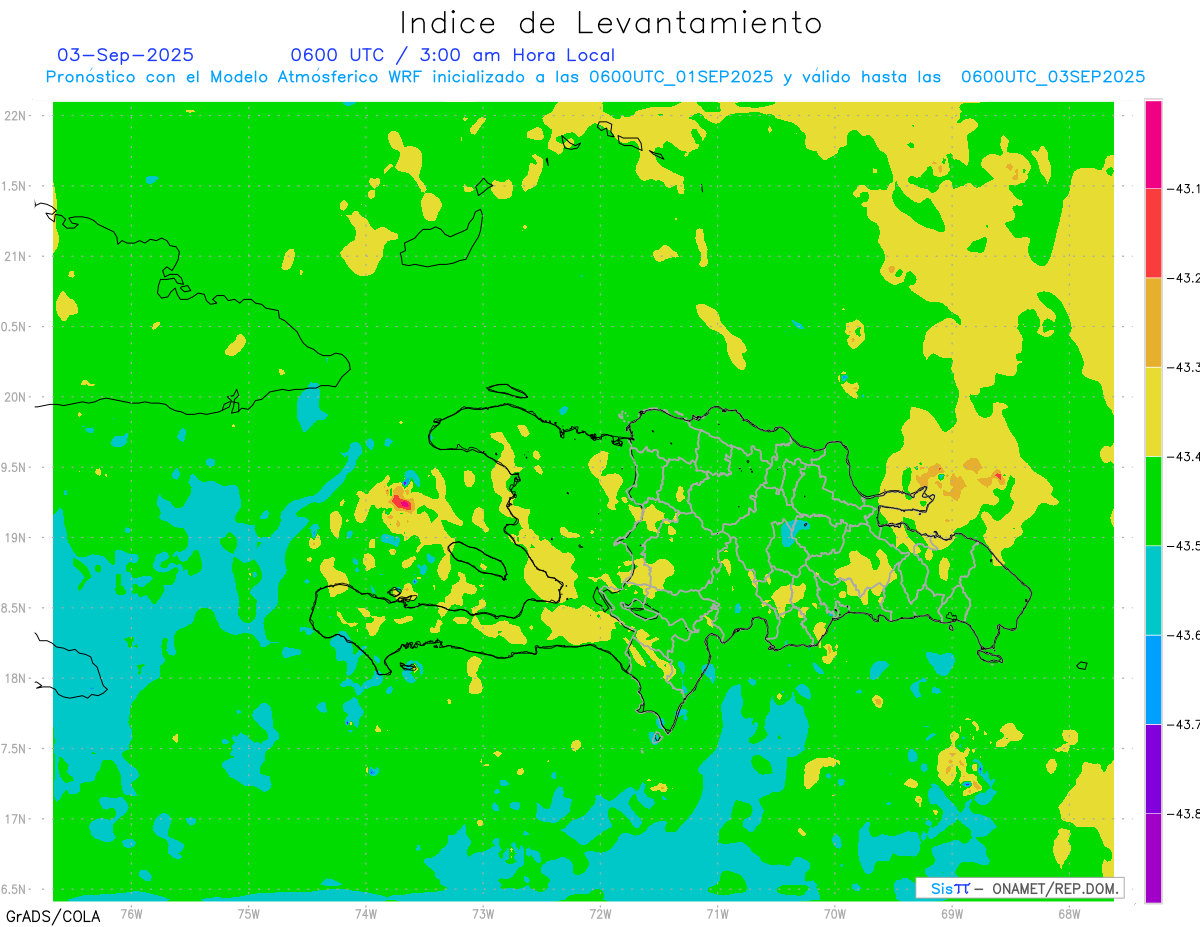The width and height of the screenshot is (1200, 927).
Task: Select the date label '03-Sep-2025'
Action: point(126,55)
